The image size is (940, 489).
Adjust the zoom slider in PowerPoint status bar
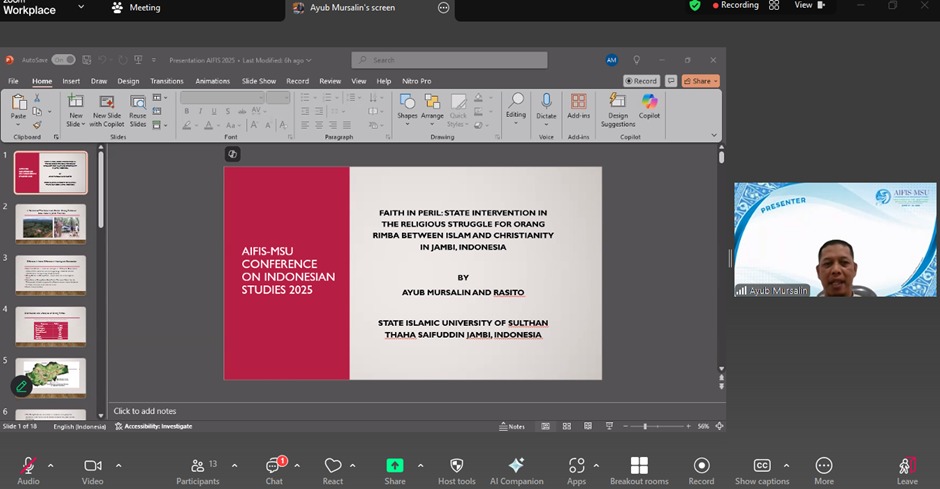click(645, 426)
